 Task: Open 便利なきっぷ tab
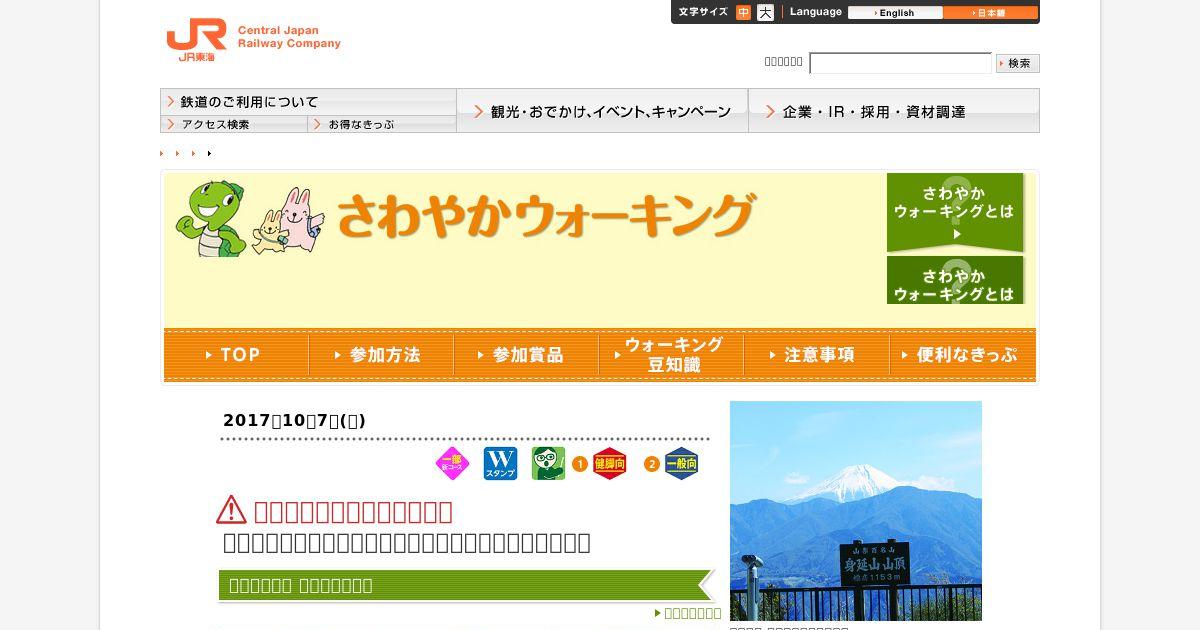[962, 355]
